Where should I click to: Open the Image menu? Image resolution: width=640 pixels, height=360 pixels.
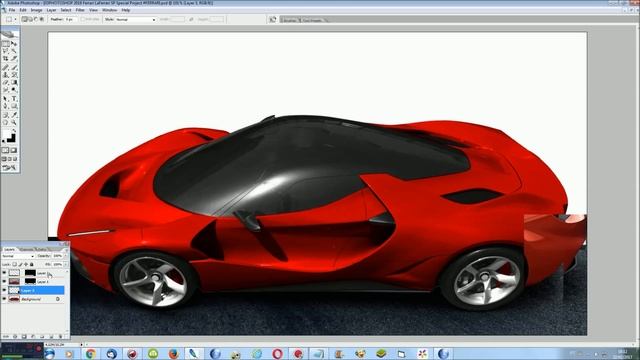pyautogui.click(x=36, y=10)
